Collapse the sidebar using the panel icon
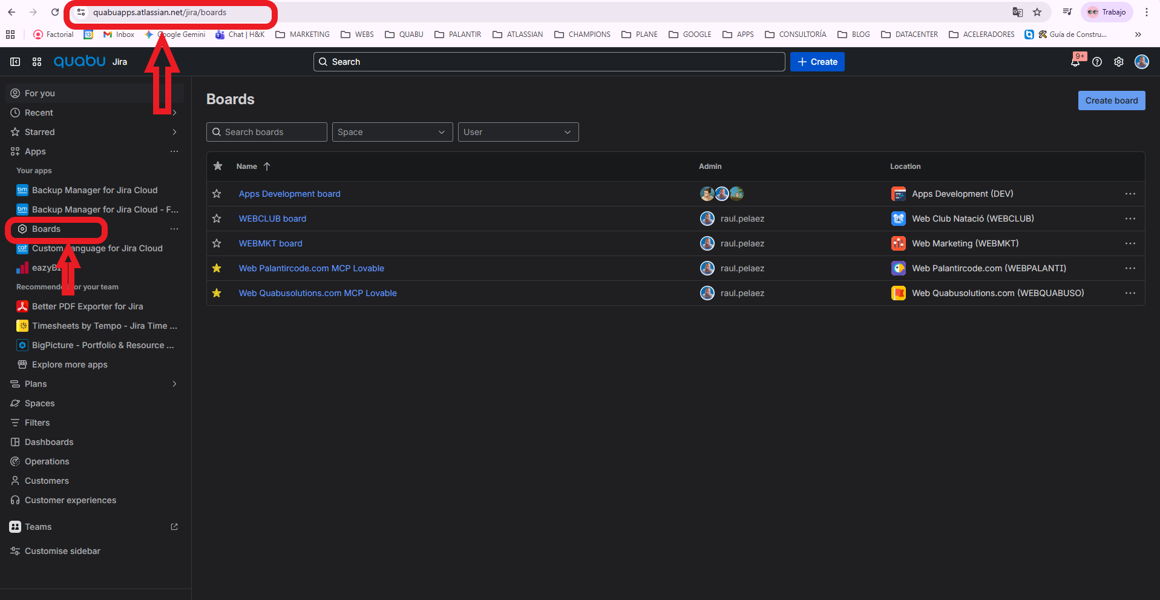Screen dimensions: 1160x600 click(x=15, y=62)
